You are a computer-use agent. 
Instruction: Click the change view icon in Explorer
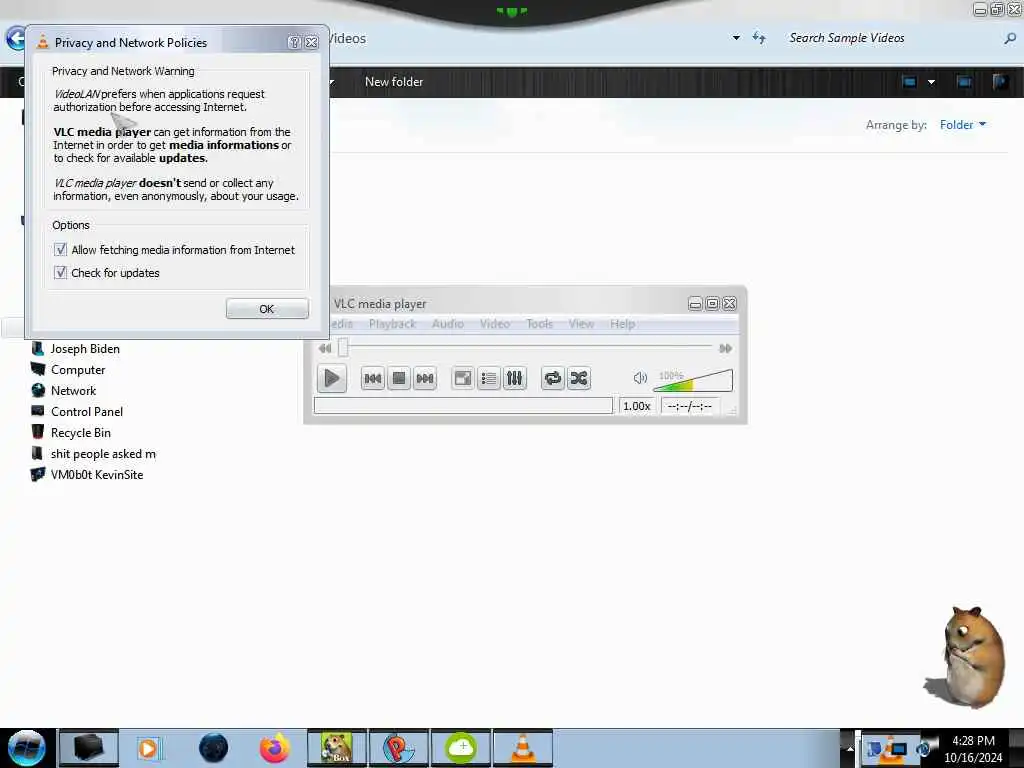coord(909,82)
